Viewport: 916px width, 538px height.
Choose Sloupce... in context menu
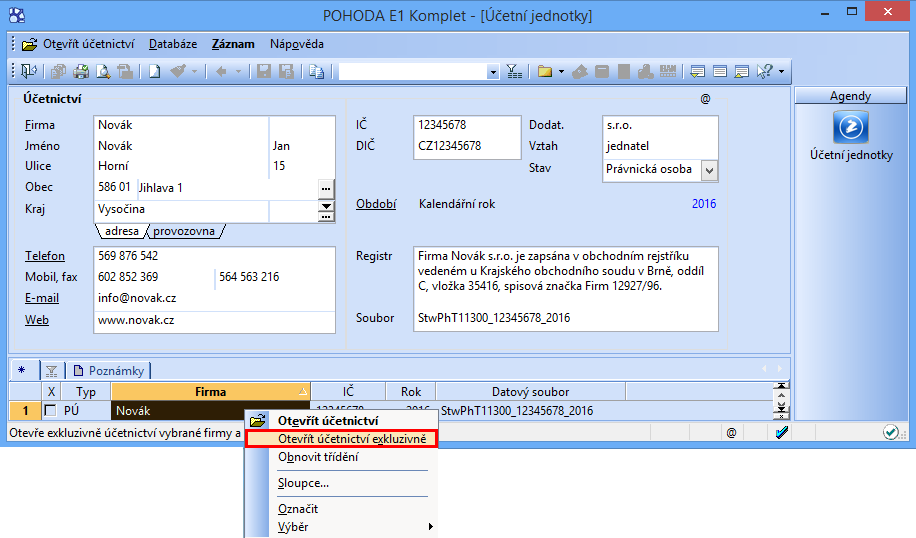tap(341, 483)
